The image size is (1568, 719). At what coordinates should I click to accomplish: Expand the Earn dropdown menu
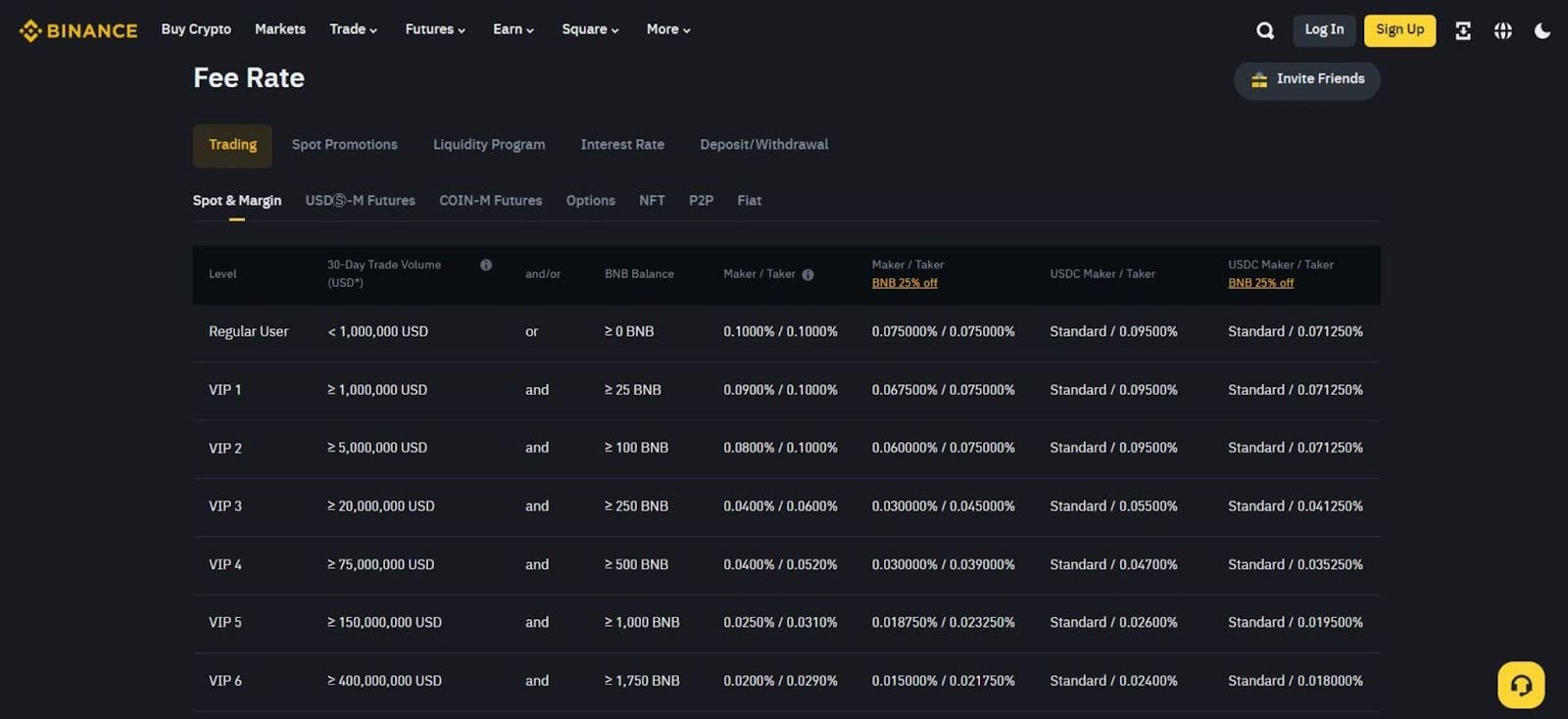(514, 29)
